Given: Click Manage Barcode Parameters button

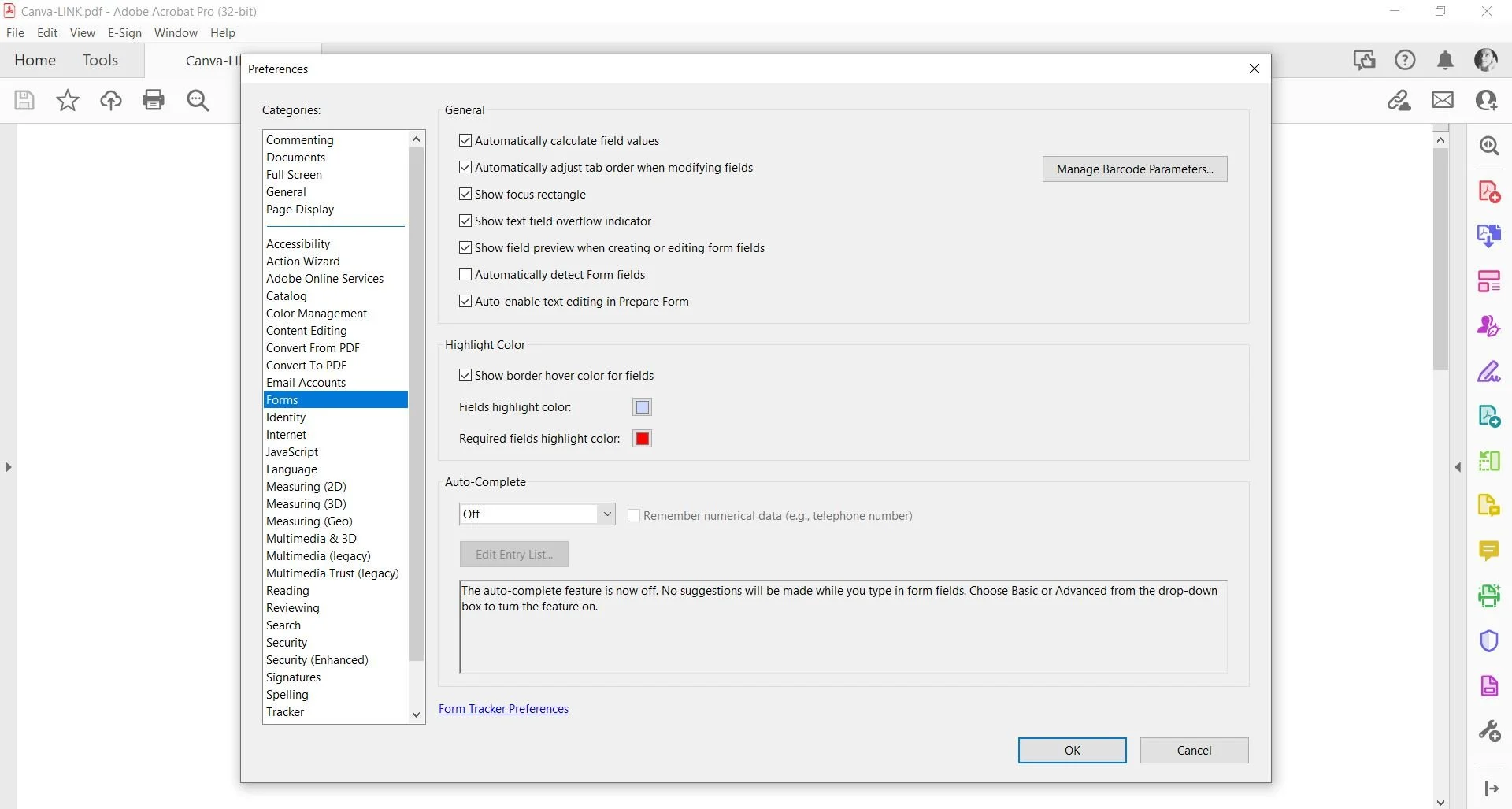Looking at the screenshot, I should pos(1135,169).
